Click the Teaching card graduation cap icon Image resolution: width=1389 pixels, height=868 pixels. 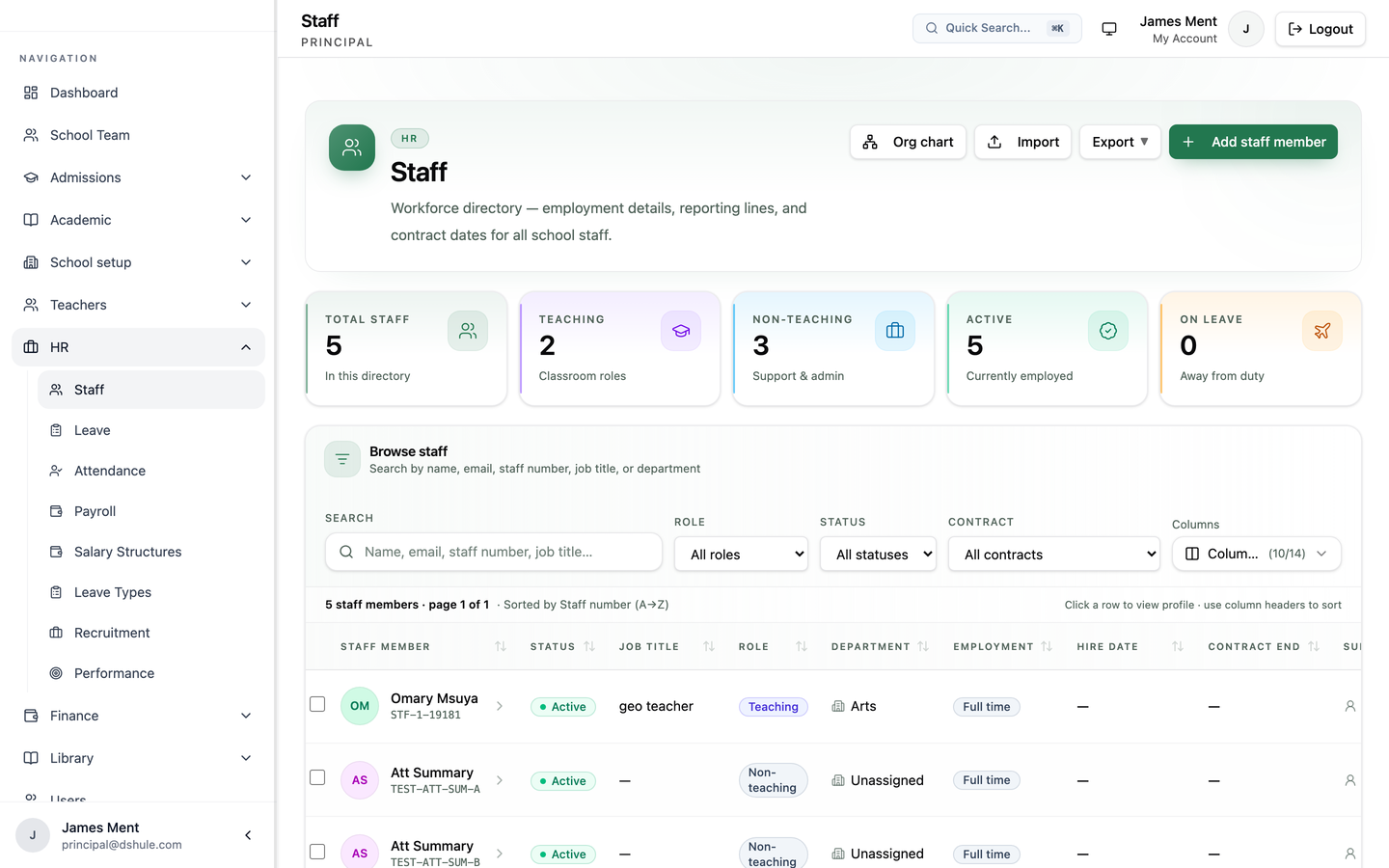681,331
